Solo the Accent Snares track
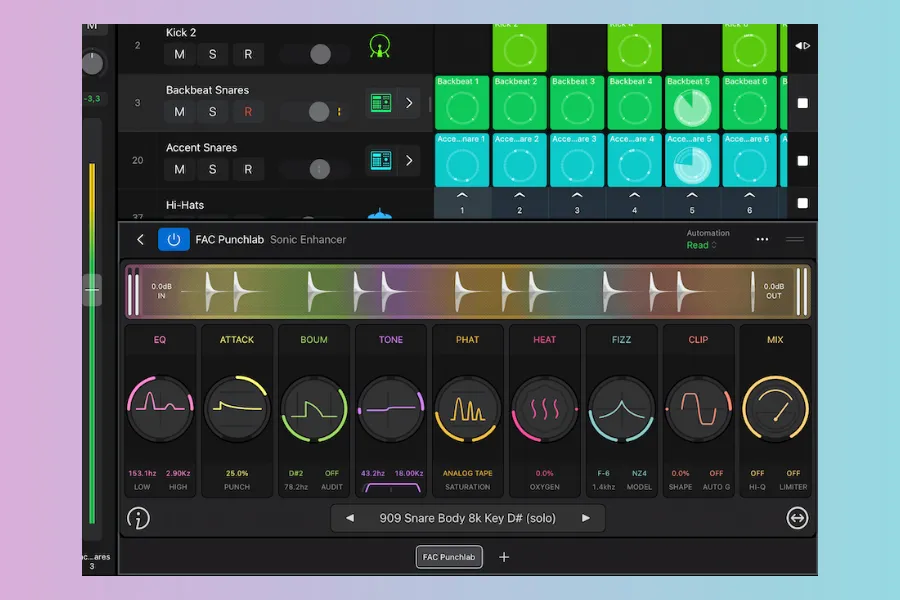The height and width of the screenshot is (600, 900). pos(213,169)
